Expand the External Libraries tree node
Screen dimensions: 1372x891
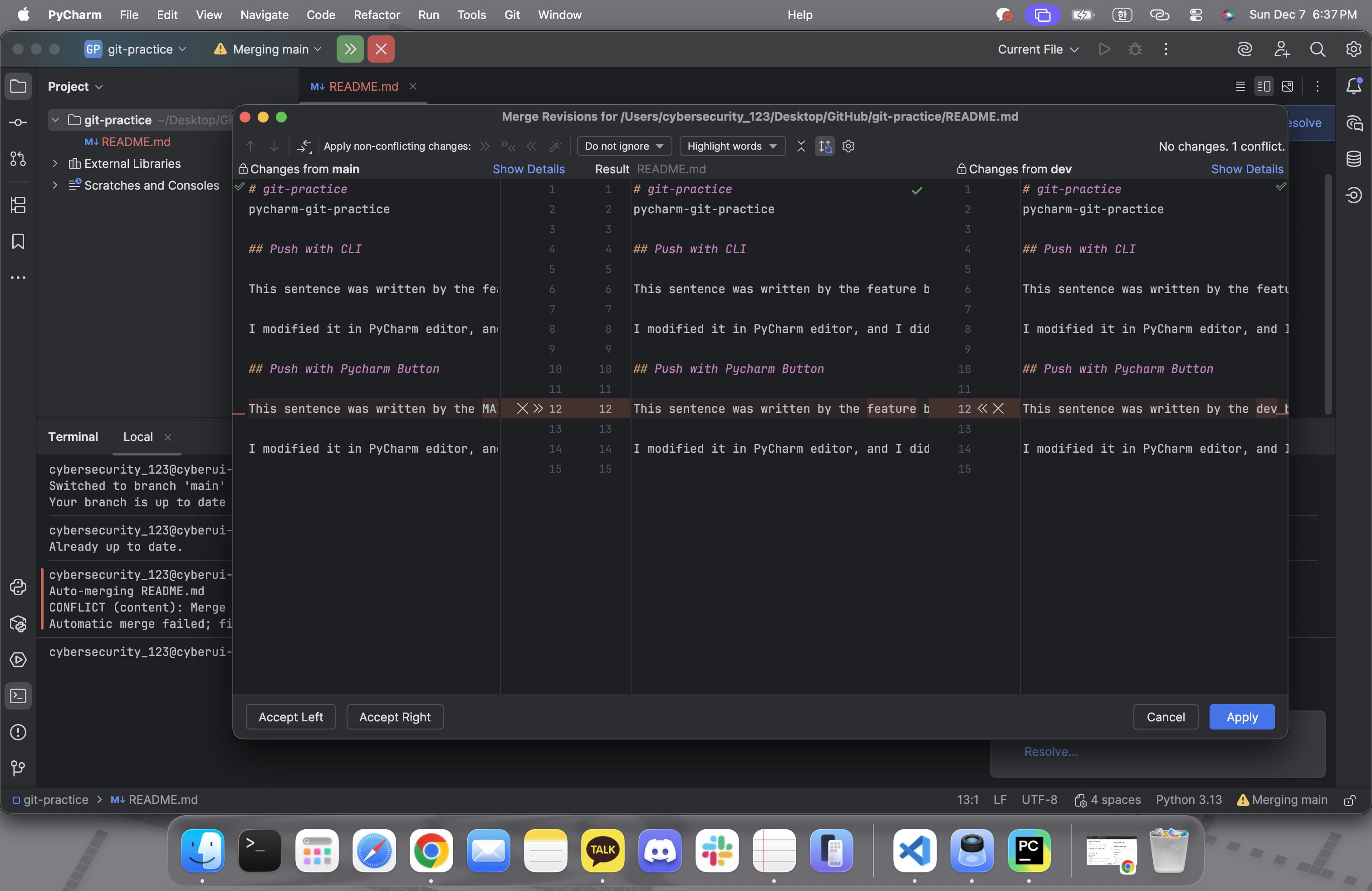pos(55,164)
